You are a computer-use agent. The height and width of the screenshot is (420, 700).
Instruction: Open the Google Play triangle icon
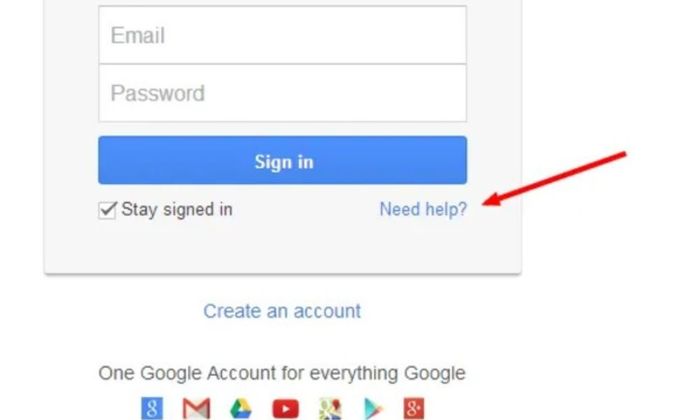pyautogui.click(x=372, y=408)
